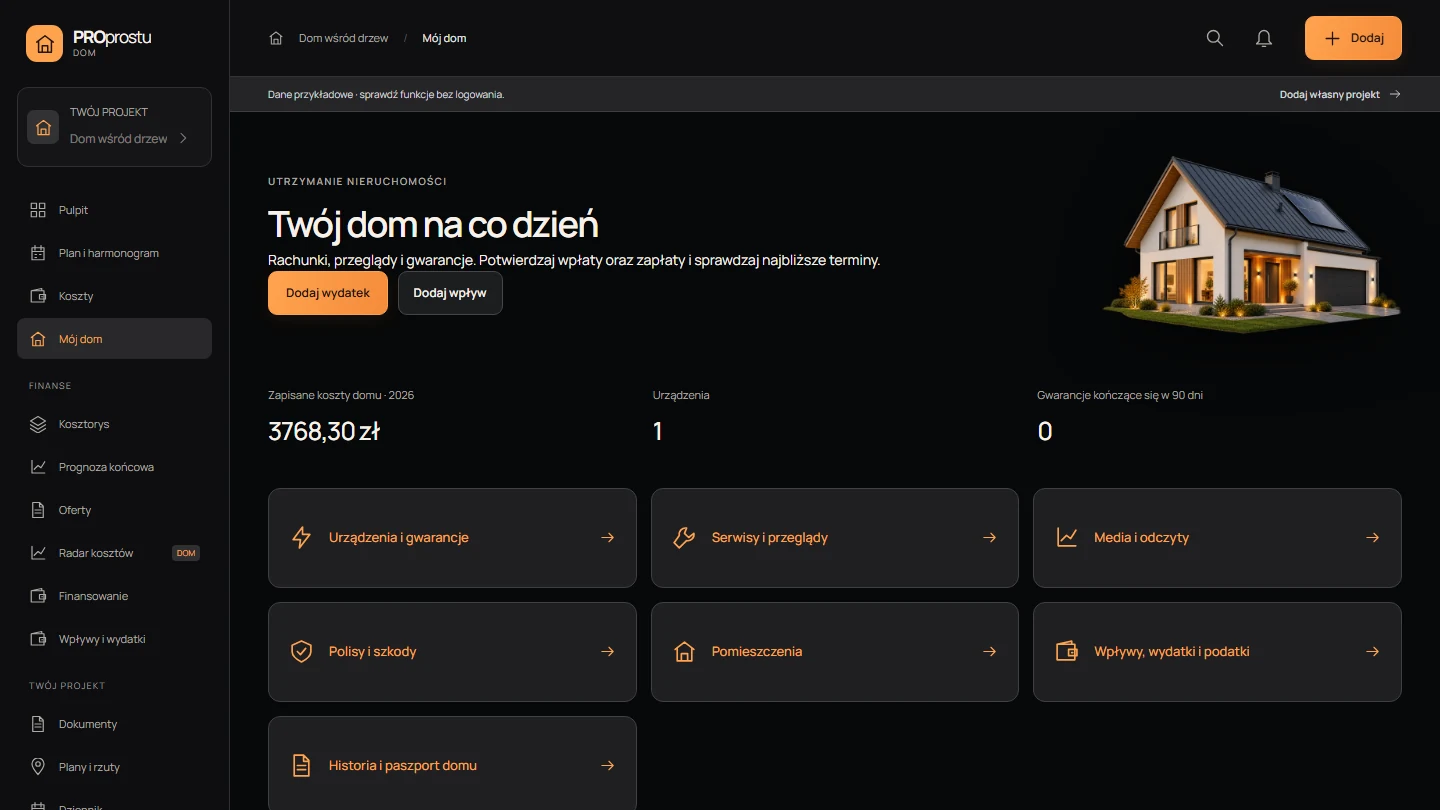Follow the Dodaj własny projekt link

click(x=1340, y=94)
